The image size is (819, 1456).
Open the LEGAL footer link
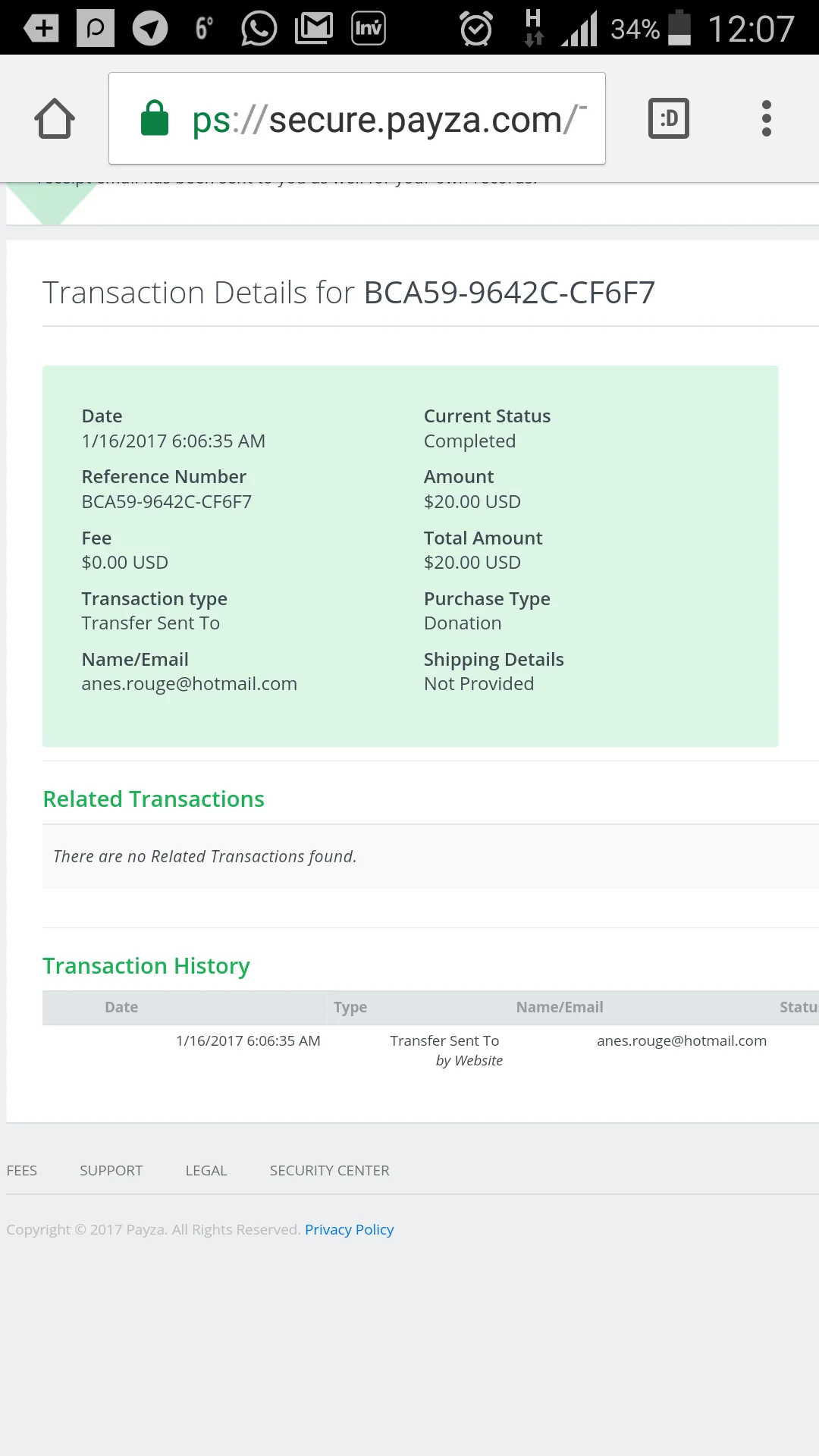tap(206, 1170)
